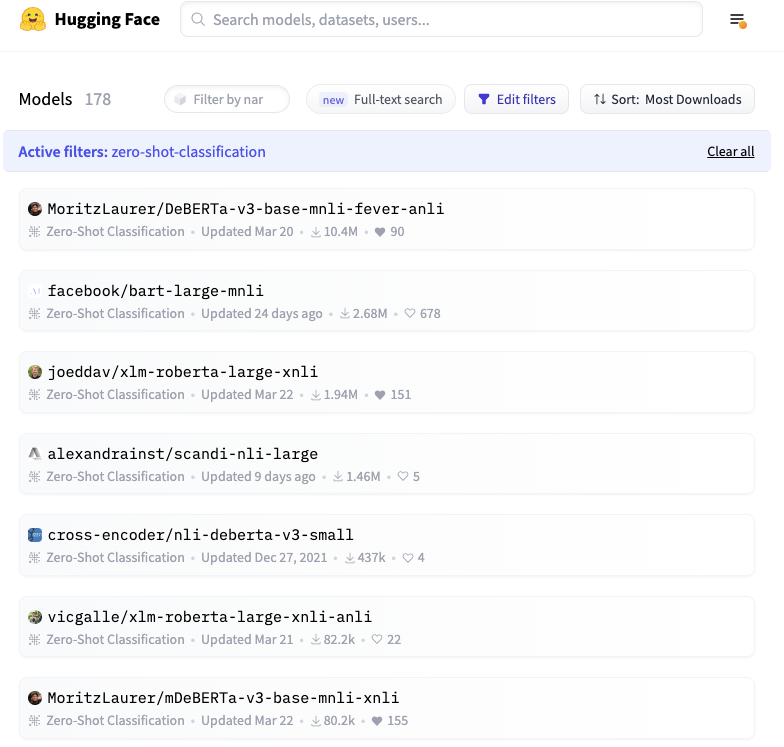Open MoritzLaurer/mDeBERTa-v3-base-mnli-xnli model
Viewport: 784px width, 747px height.
click(223, 698)
